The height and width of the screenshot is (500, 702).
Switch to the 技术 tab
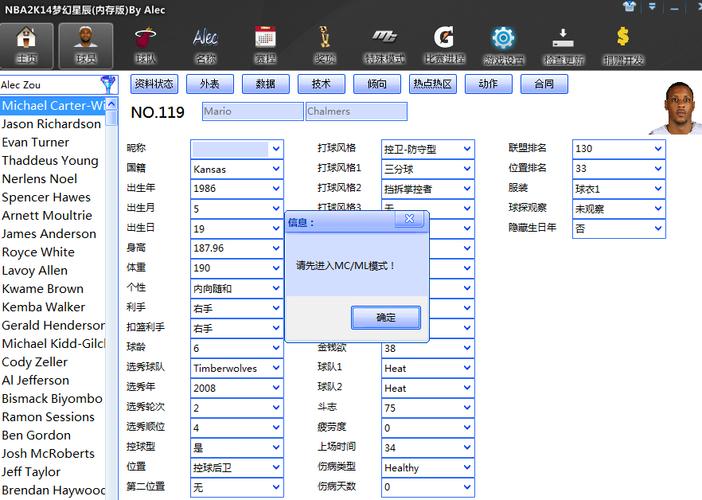(321, 84)
